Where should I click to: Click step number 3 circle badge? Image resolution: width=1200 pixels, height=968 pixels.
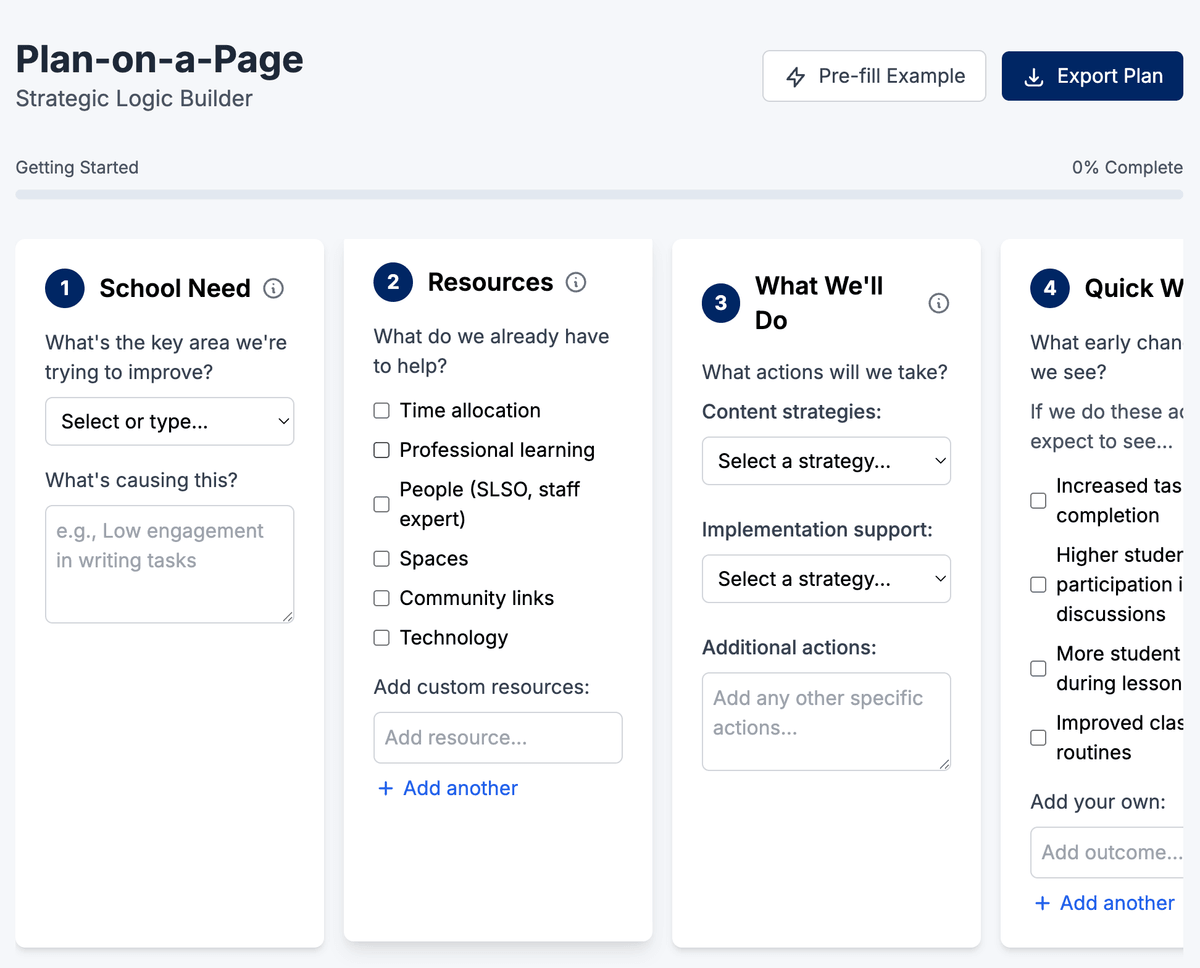721,303
